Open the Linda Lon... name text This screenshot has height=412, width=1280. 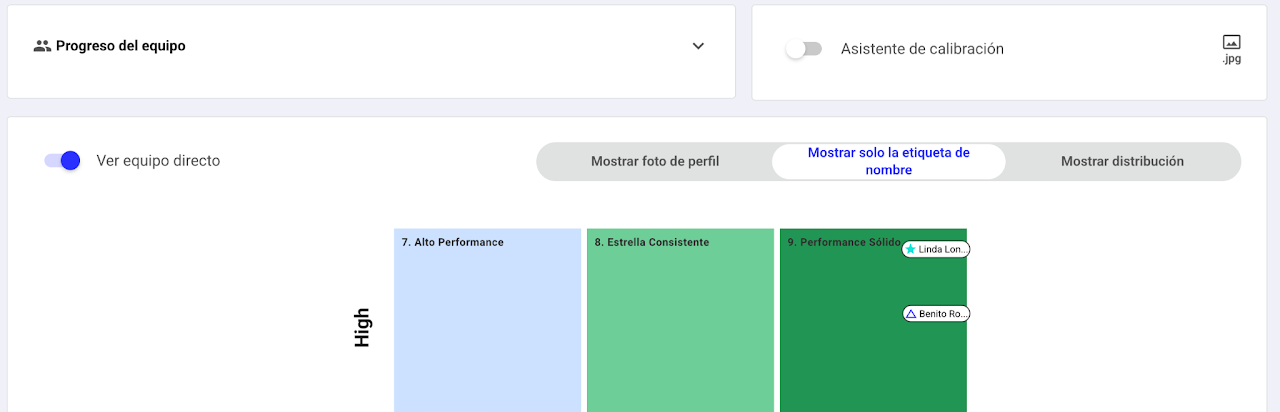tap(941, 250)
